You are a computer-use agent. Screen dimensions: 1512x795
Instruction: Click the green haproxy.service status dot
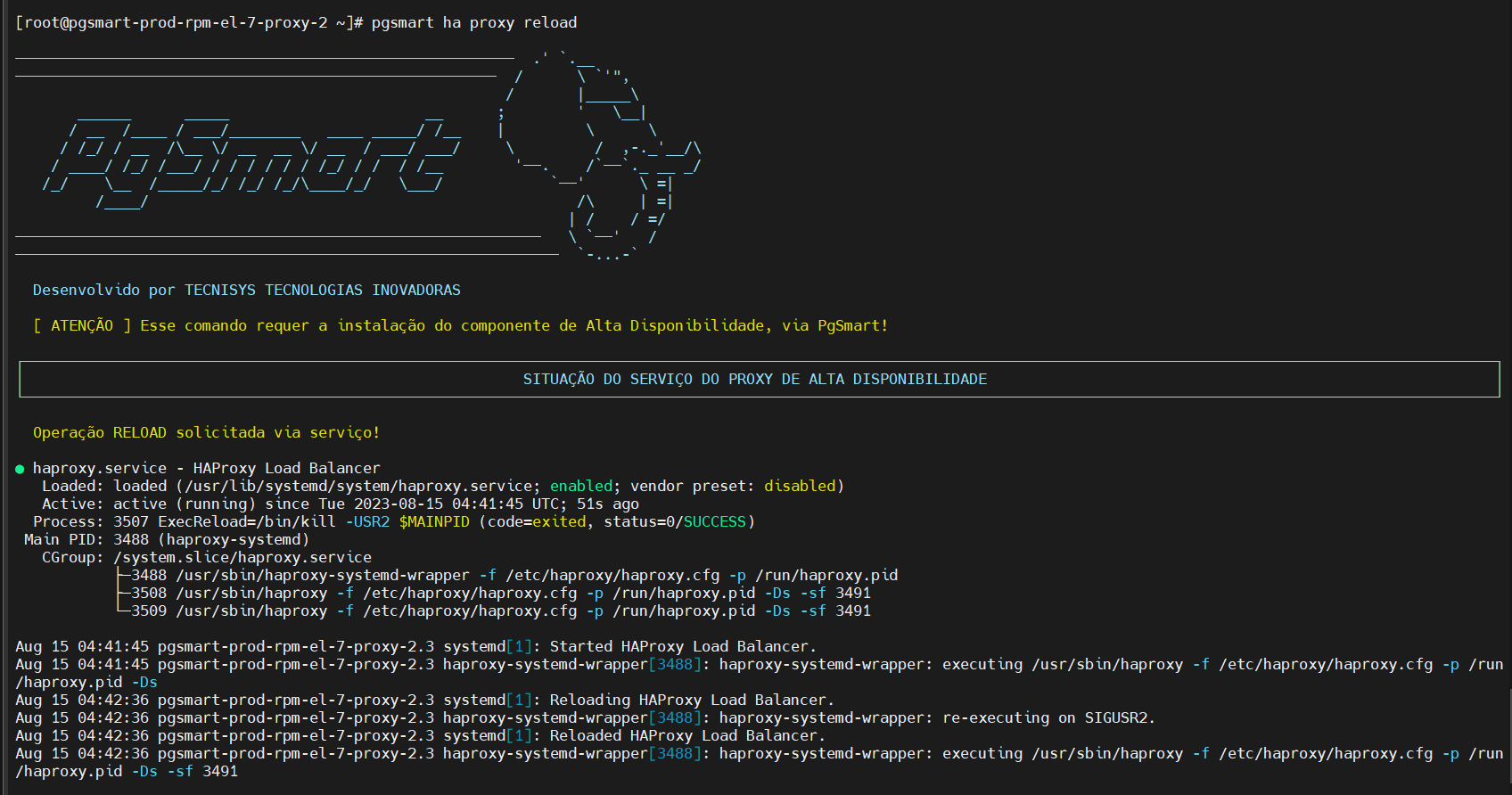pyautogui.click(x=20, y=469)
